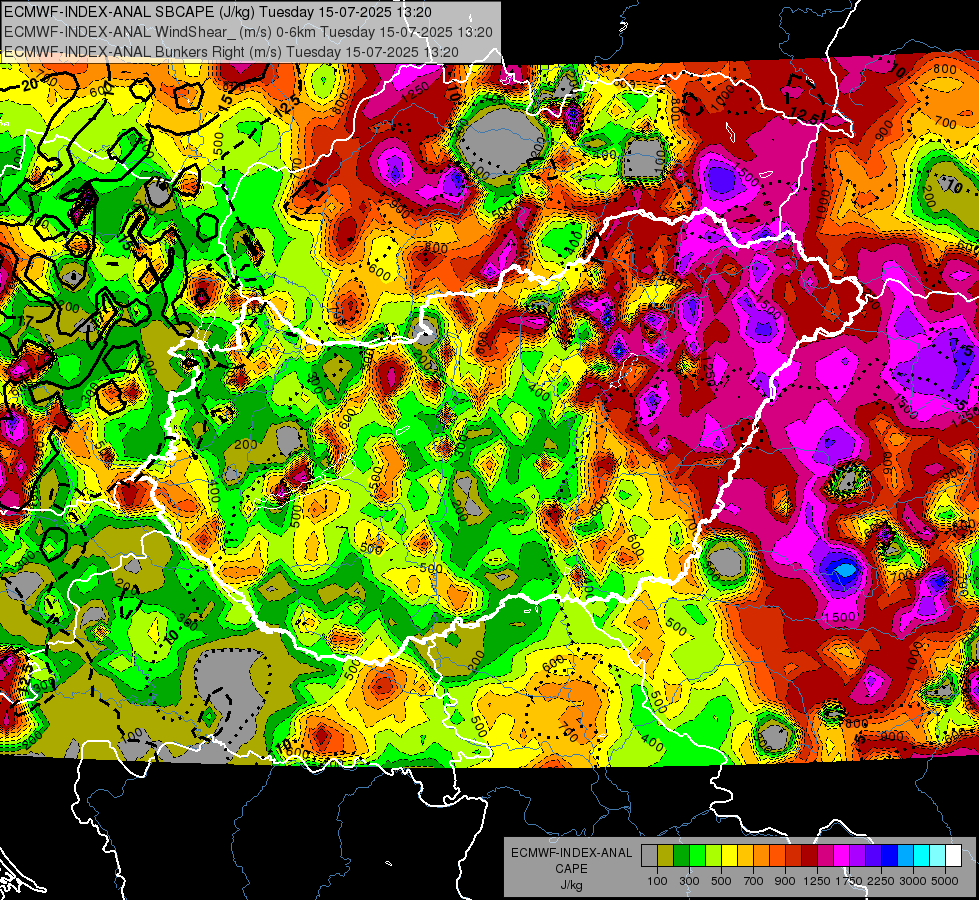The image size is (979, 900).
Task: Click the 500 legend tick label
Action: (x=721, y=881)
